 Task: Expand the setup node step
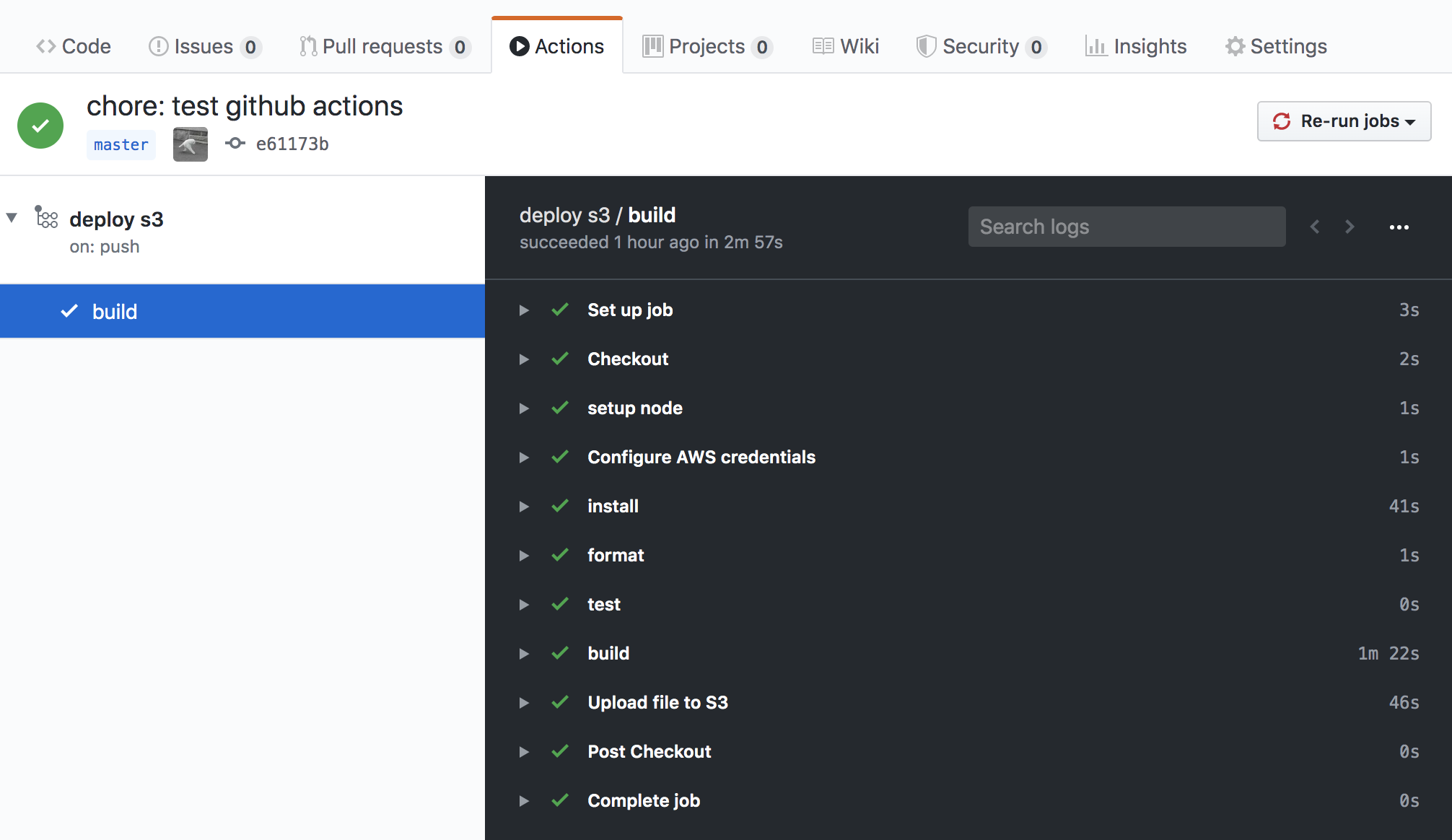524,408
